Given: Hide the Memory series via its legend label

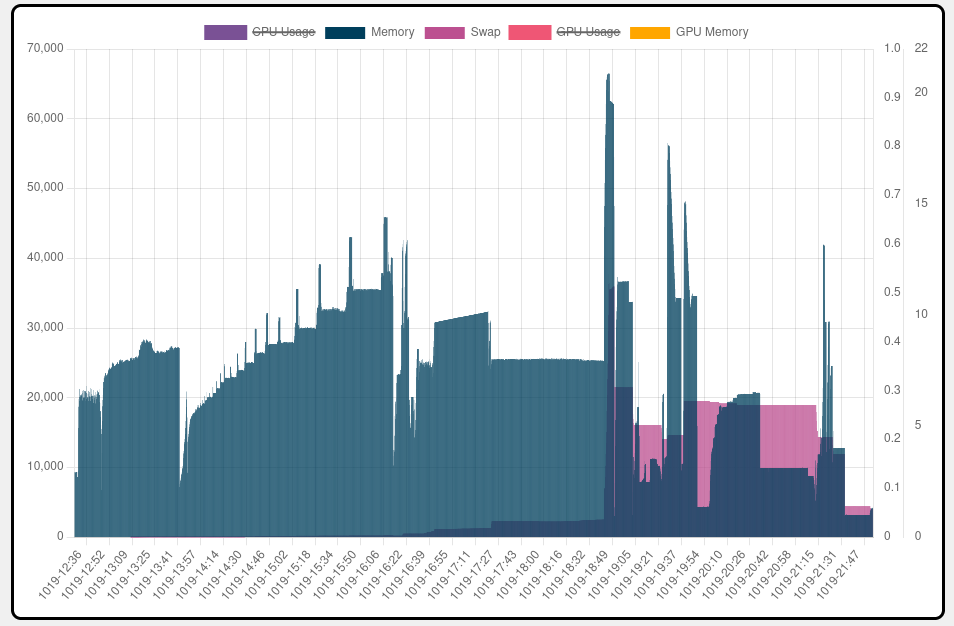Looking at the screenshot, I should [x=392, y=32].
